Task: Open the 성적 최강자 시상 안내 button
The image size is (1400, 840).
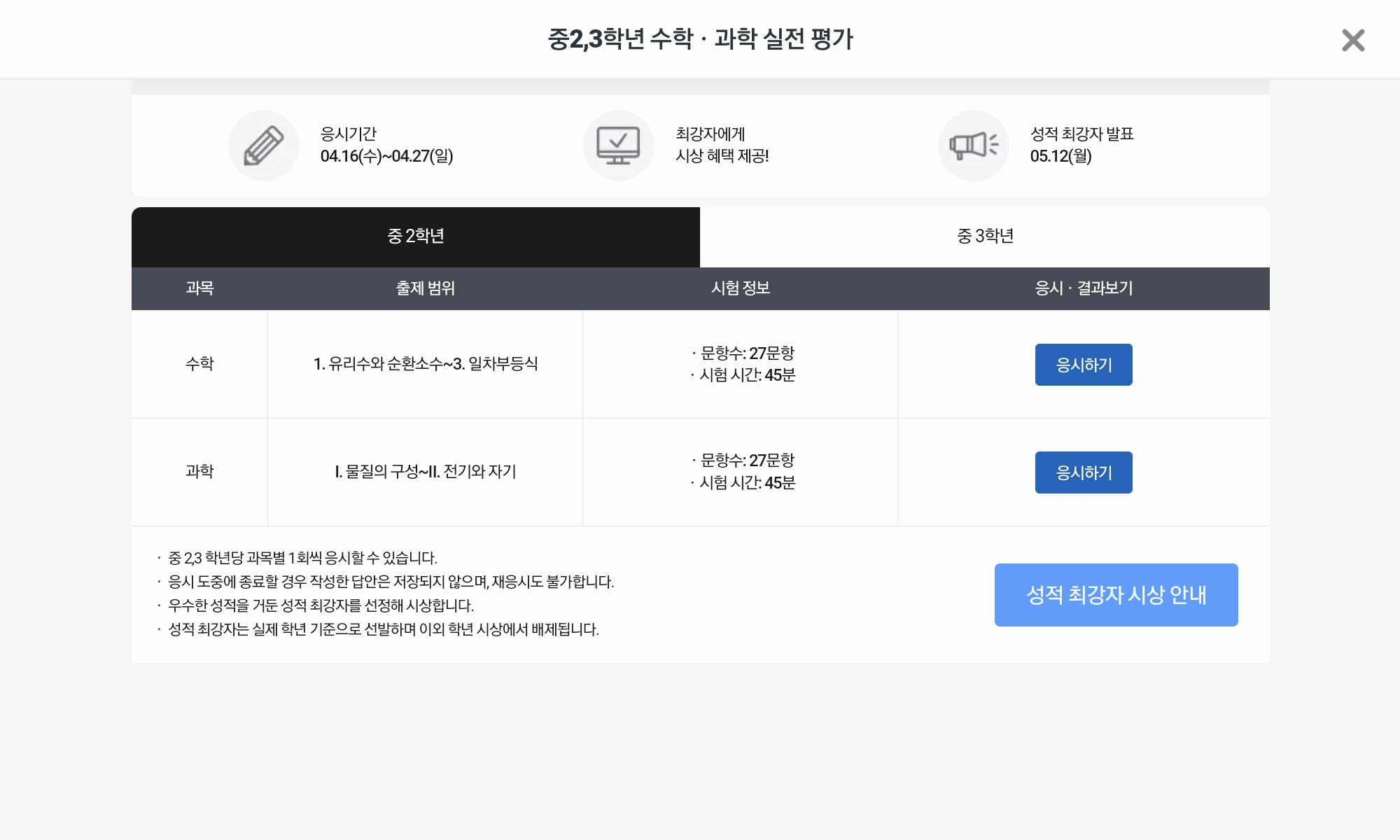Action: [x=1116, y=595]
